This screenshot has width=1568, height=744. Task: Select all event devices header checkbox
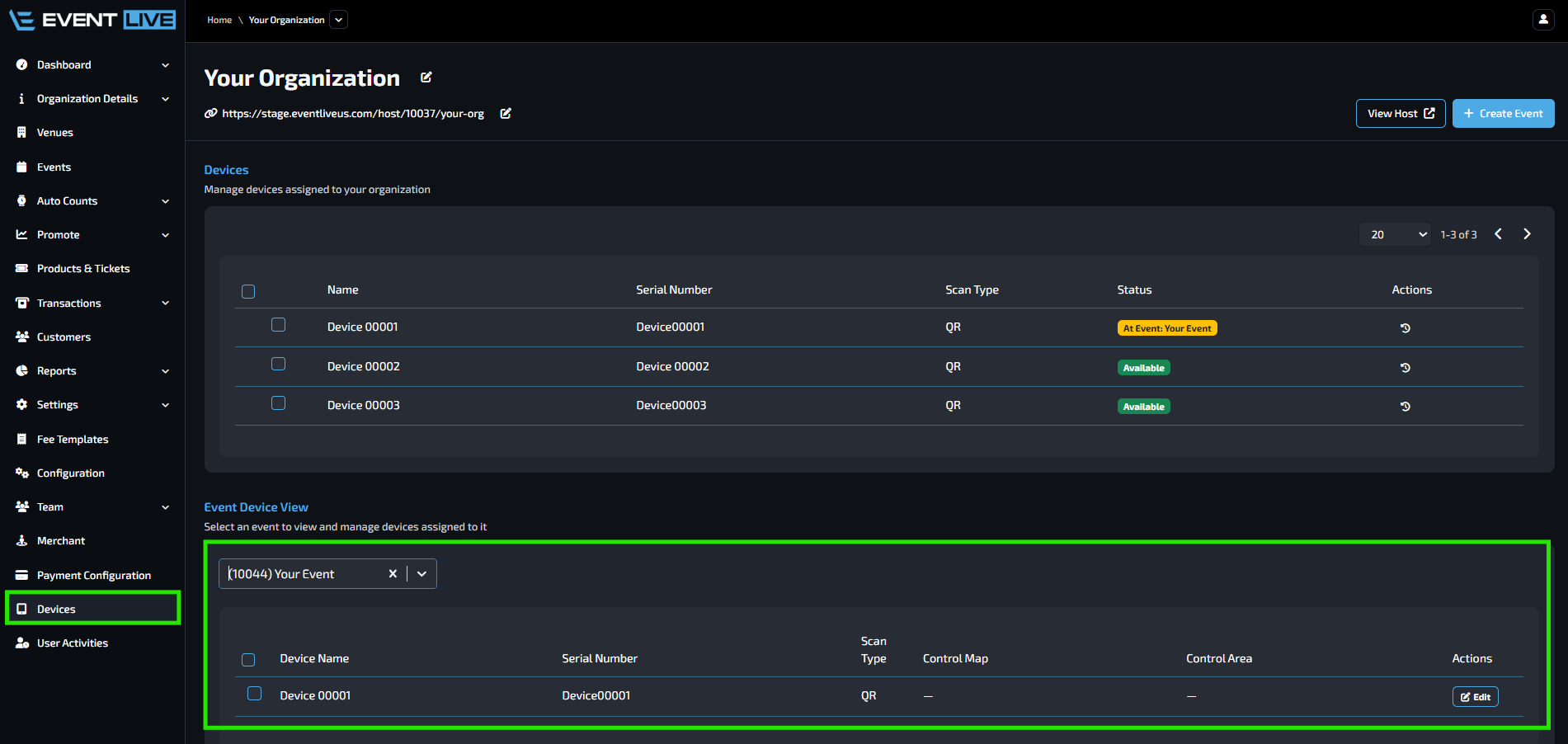pos(248,660)
